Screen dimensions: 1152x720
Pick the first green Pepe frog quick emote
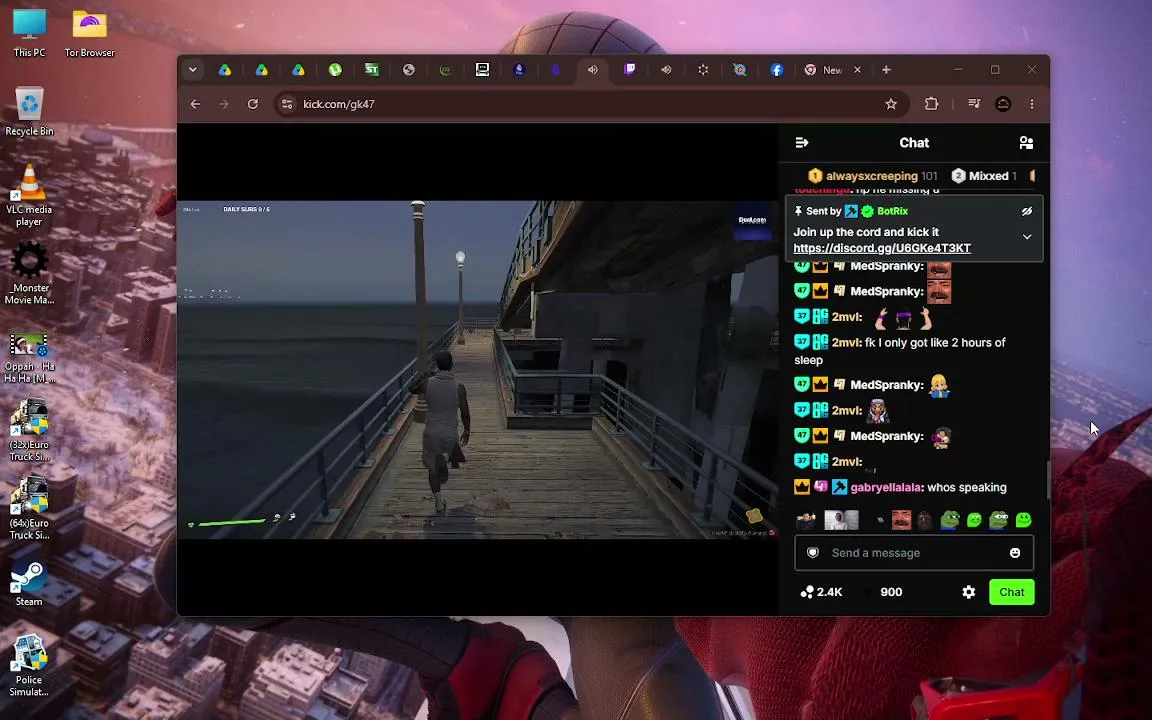949,520
